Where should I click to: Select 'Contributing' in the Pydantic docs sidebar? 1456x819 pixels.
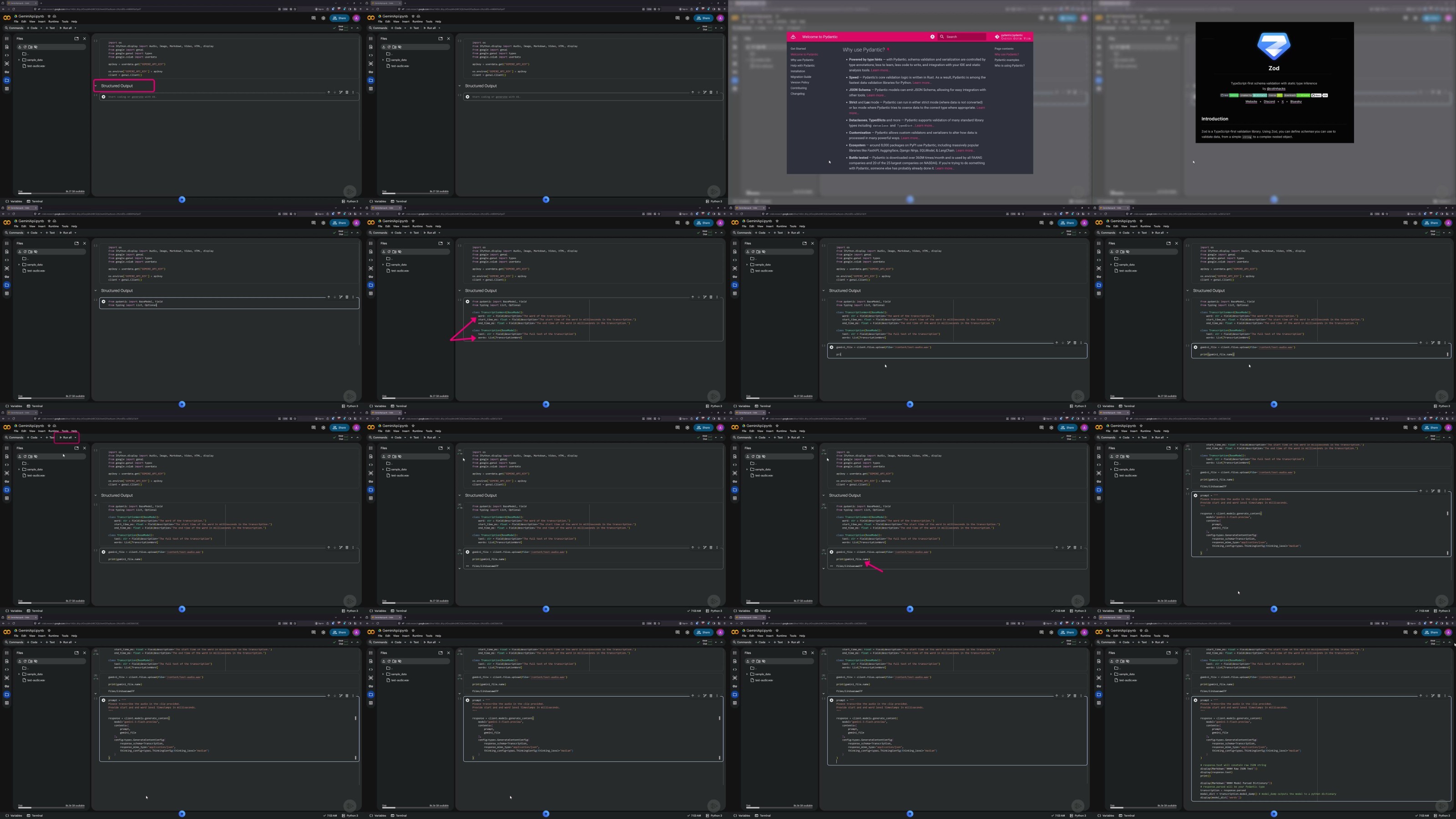click(x=799, y=88)
